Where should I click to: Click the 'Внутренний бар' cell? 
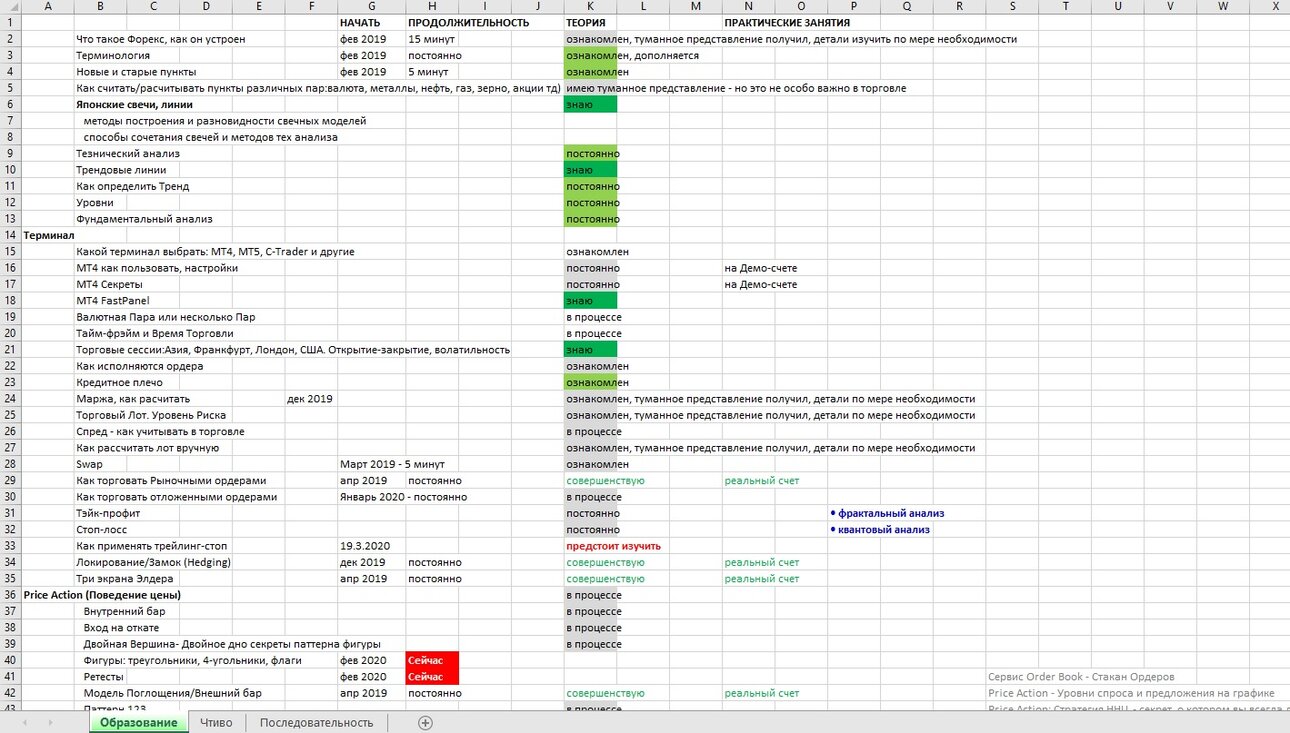(124, 611)
